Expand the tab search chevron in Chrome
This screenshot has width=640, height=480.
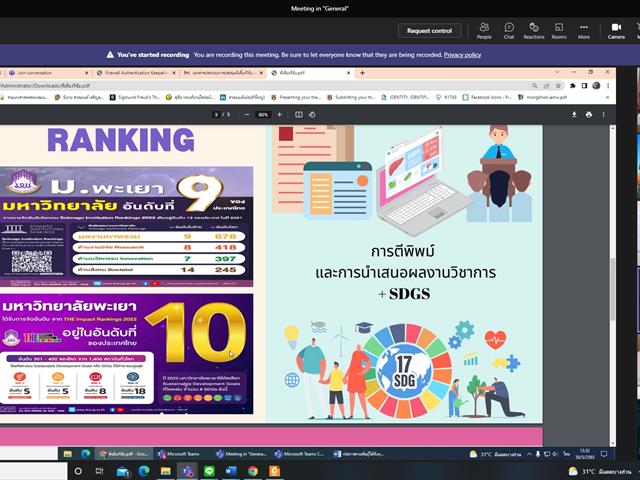pos(557,72)
